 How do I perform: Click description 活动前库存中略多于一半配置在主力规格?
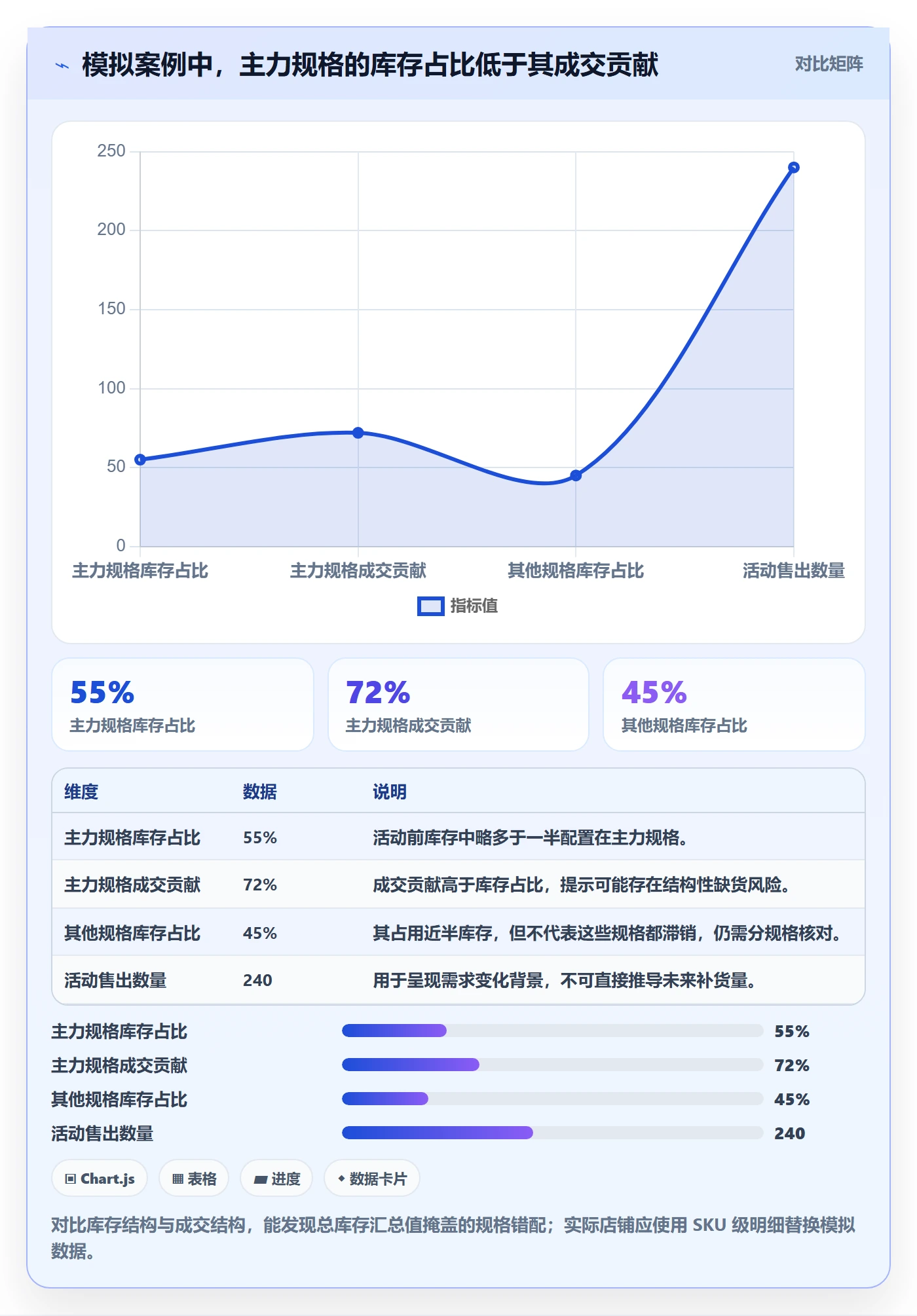[530, 838]
